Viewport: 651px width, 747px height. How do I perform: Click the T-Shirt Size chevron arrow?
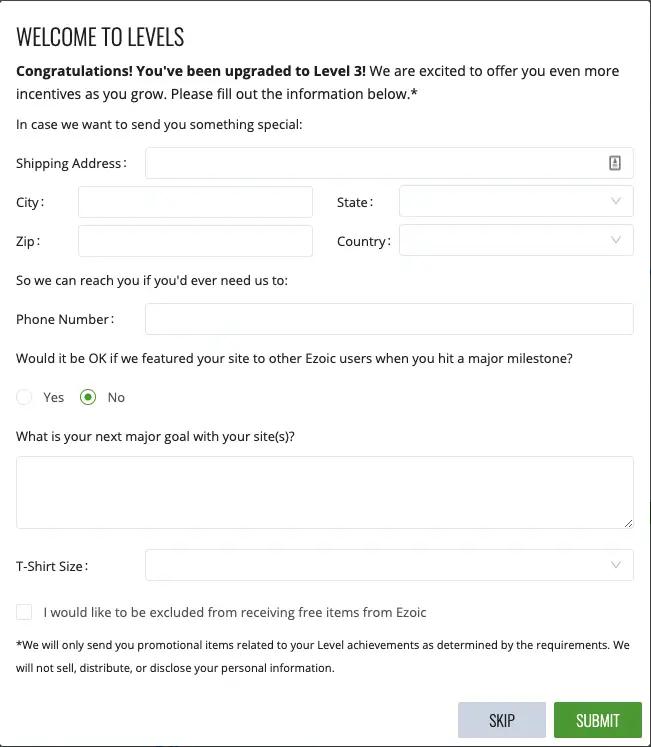(615, 565)
